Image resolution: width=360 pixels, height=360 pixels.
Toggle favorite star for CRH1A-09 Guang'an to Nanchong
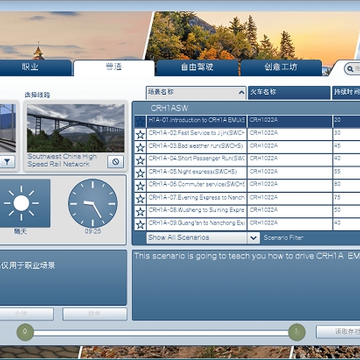click(x=140, y=224)
